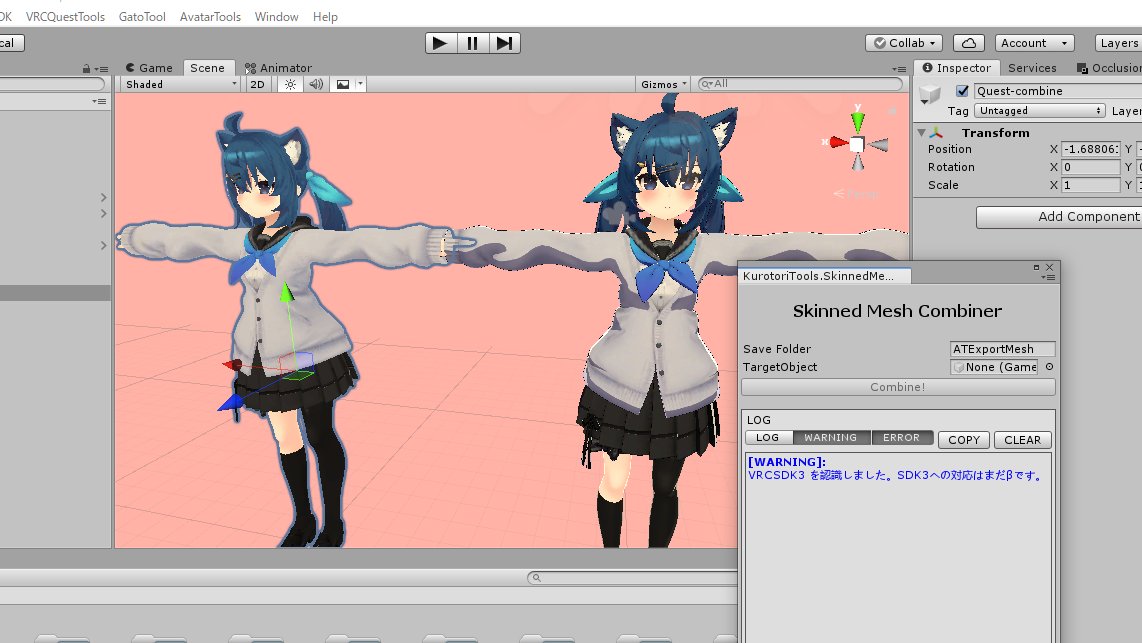Edit the Save Folder ATExportMesh field
Screen dimensions: 1142x643
click(1002, 350)
